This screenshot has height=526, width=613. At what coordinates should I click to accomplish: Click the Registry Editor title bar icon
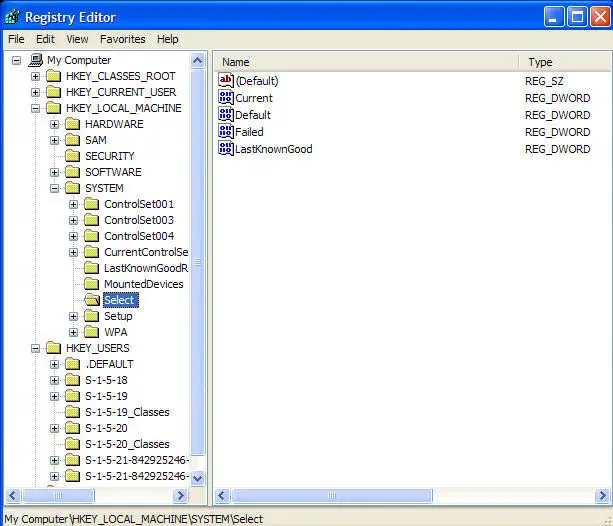coord(12,17)
